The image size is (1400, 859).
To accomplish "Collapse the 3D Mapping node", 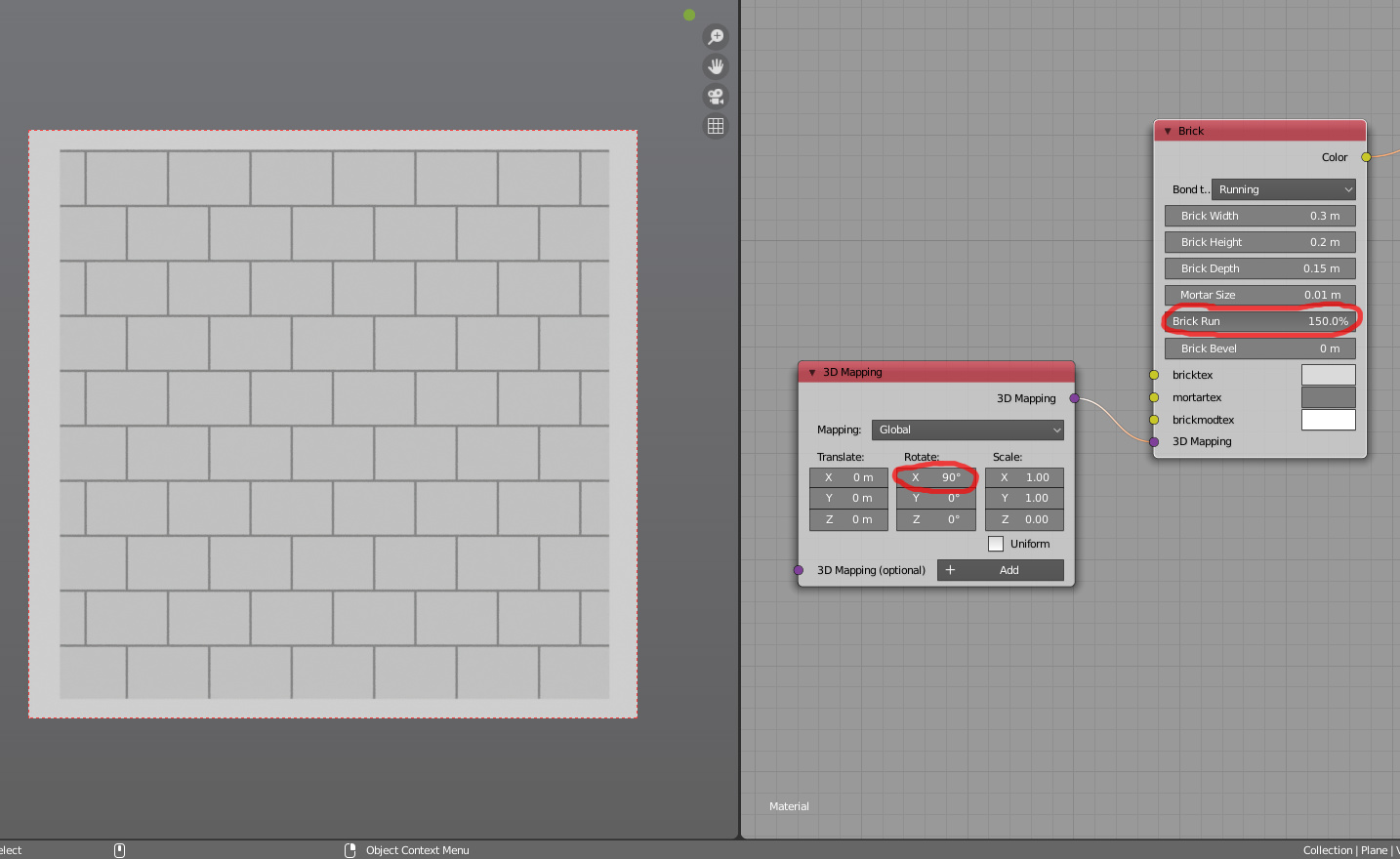I will point(812,372).
